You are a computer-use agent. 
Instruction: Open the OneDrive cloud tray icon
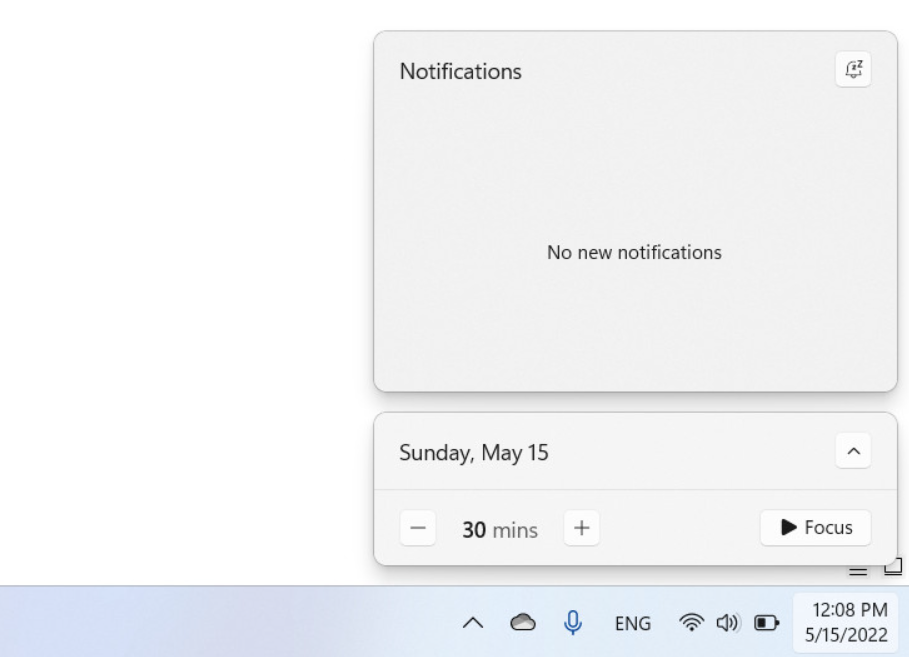point(523,624)
